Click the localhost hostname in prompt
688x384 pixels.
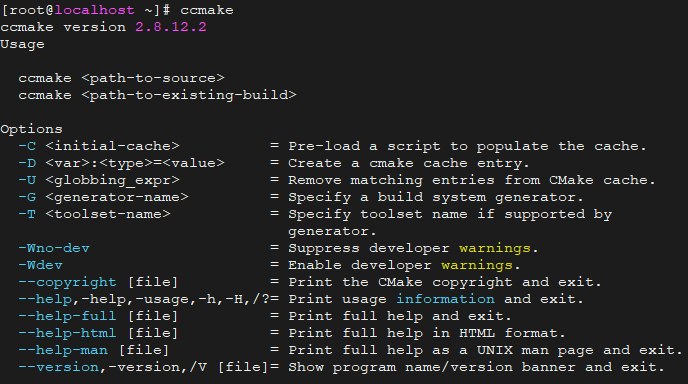coord(94,10)
